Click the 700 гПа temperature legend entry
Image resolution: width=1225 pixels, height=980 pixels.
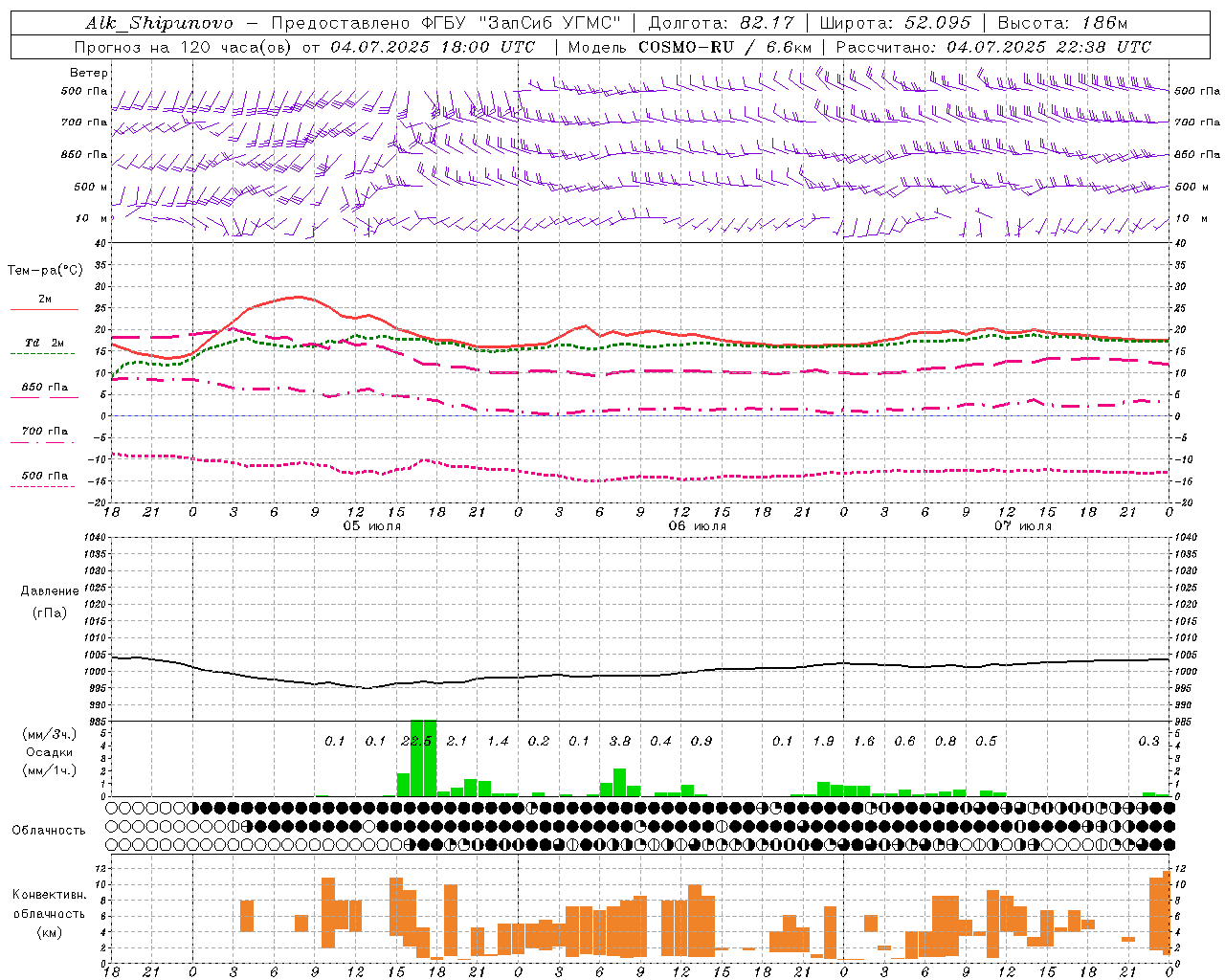pyautogui.click(x=45, y=432)
